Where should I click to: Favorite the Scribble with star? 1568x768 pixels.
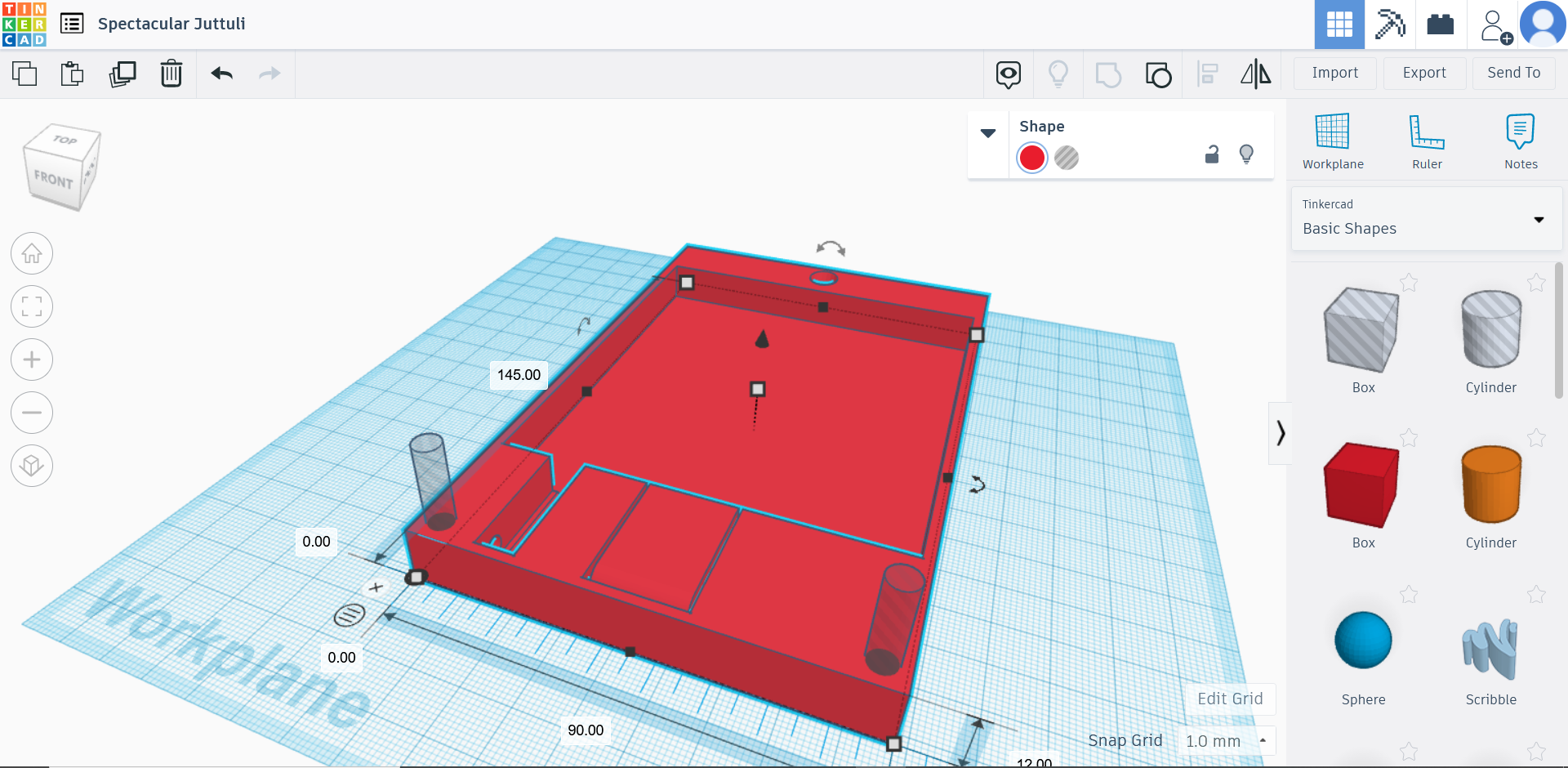tap(1536, 595)
